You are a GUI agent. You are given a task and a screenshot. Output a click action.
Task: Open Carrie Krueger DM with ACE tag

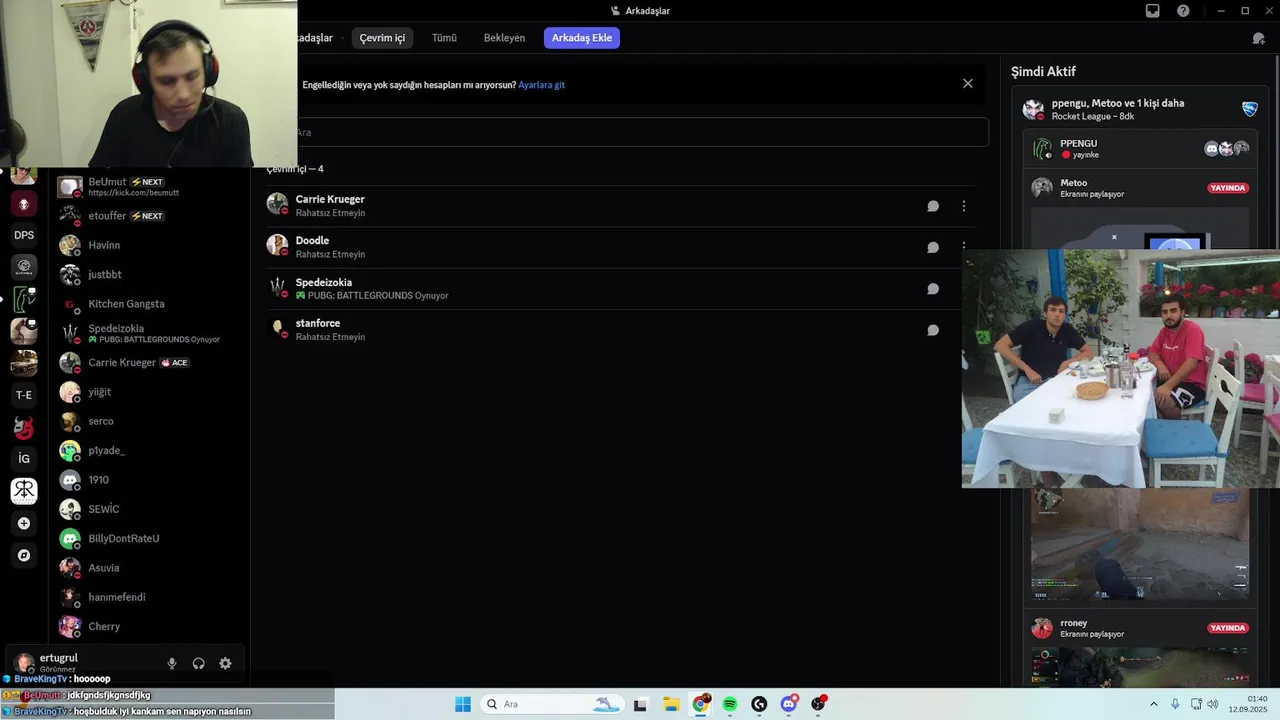[x=150, y=362]
